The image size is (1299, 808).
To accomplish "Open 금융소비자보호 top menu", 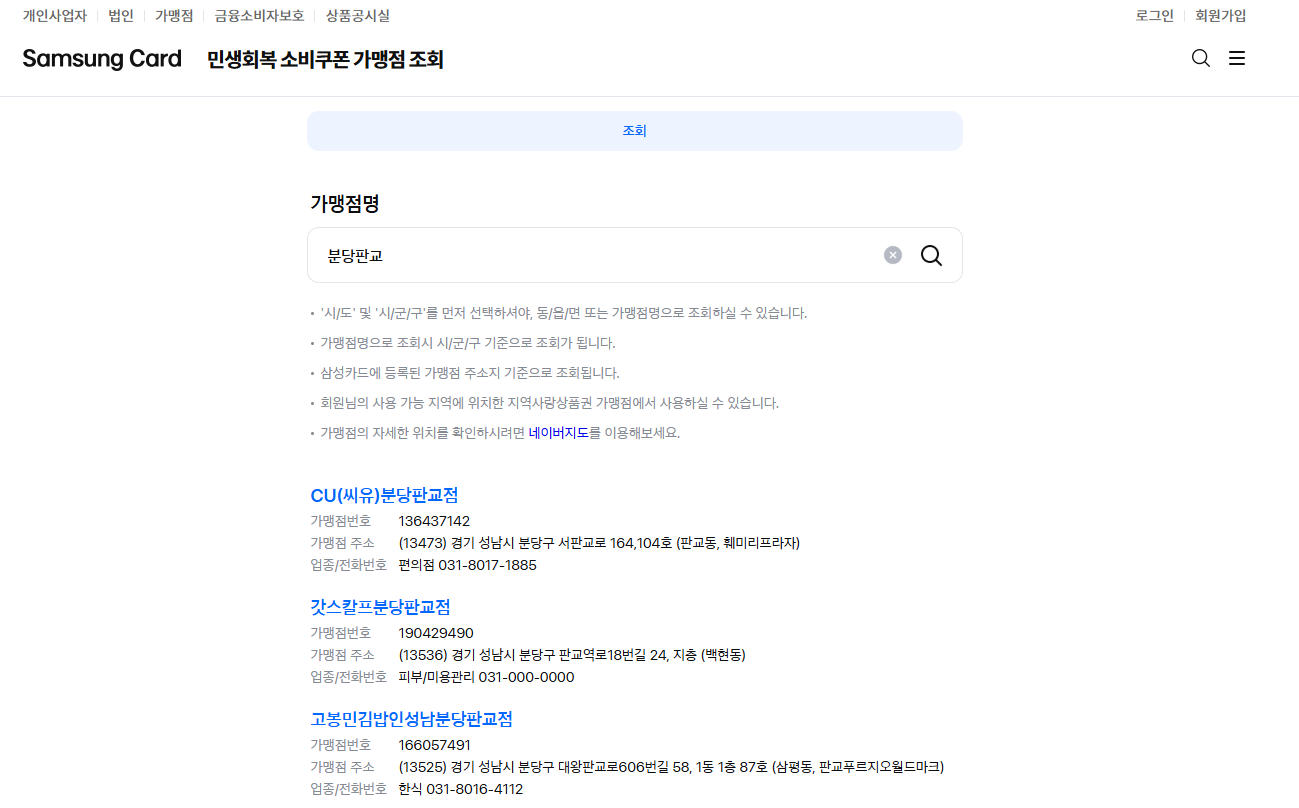I will (x=259, y=16).
